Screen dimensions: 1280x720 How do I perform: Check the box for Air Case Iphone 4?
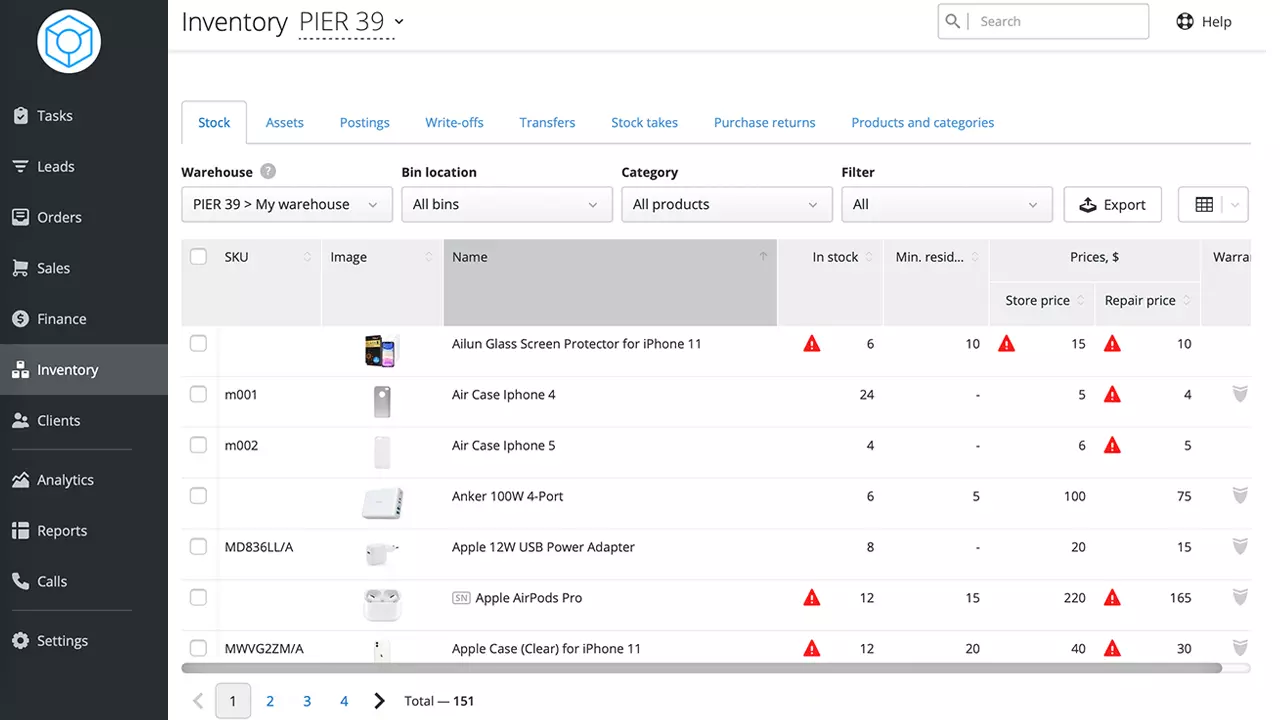pos(198,395)
